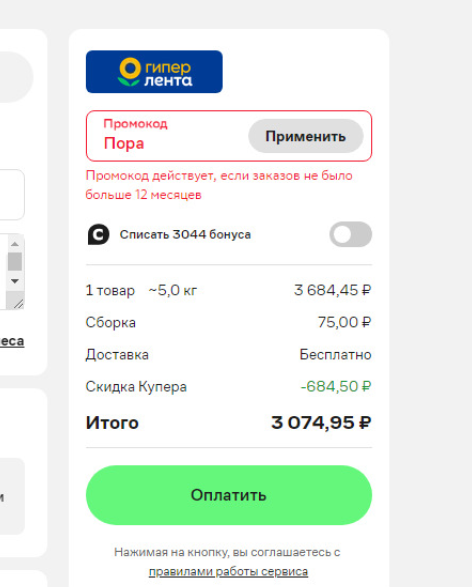The height and width of the screenshot is (587, 472).
Task: Click the textarea resize grip handle
Action: pos(18,303)
